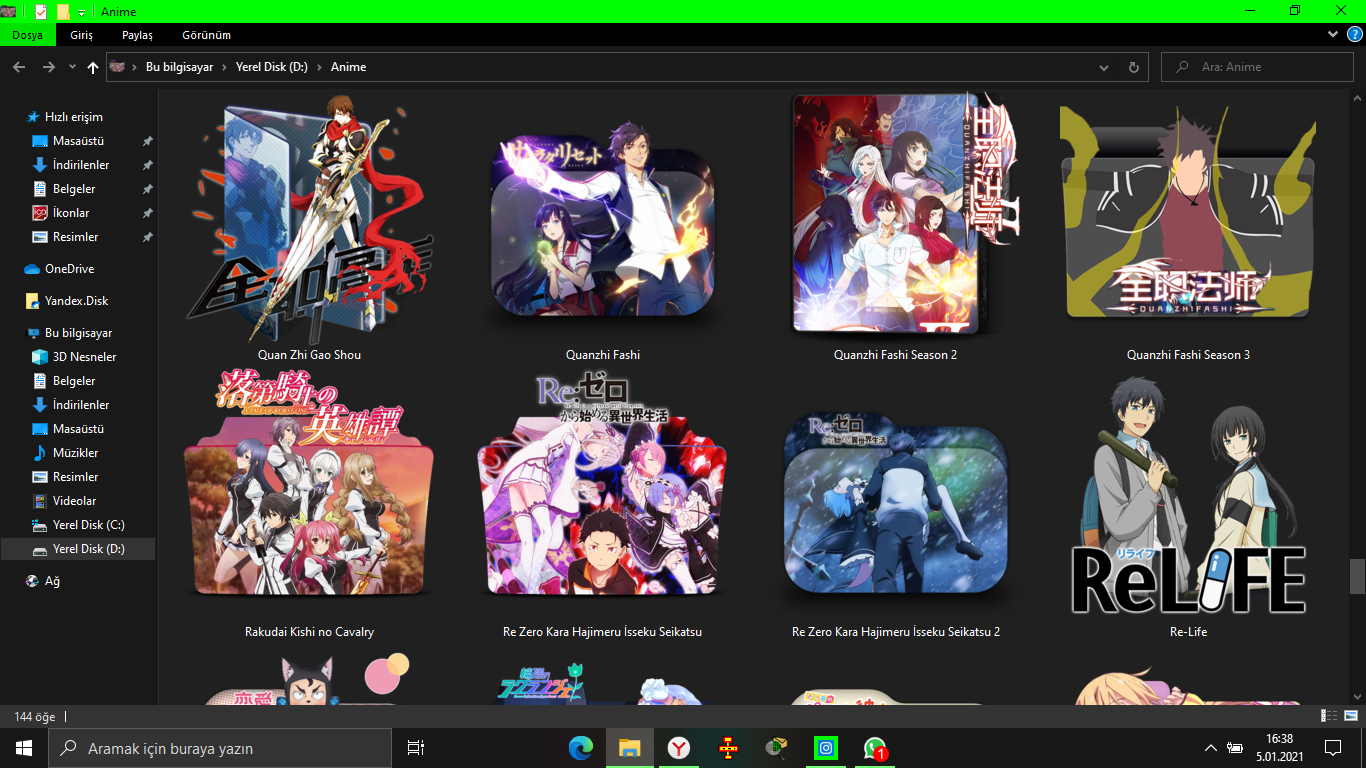This screenshot has width=1366, height=768.
Task: Go back with the Back arrow
Action: point(19,67)
